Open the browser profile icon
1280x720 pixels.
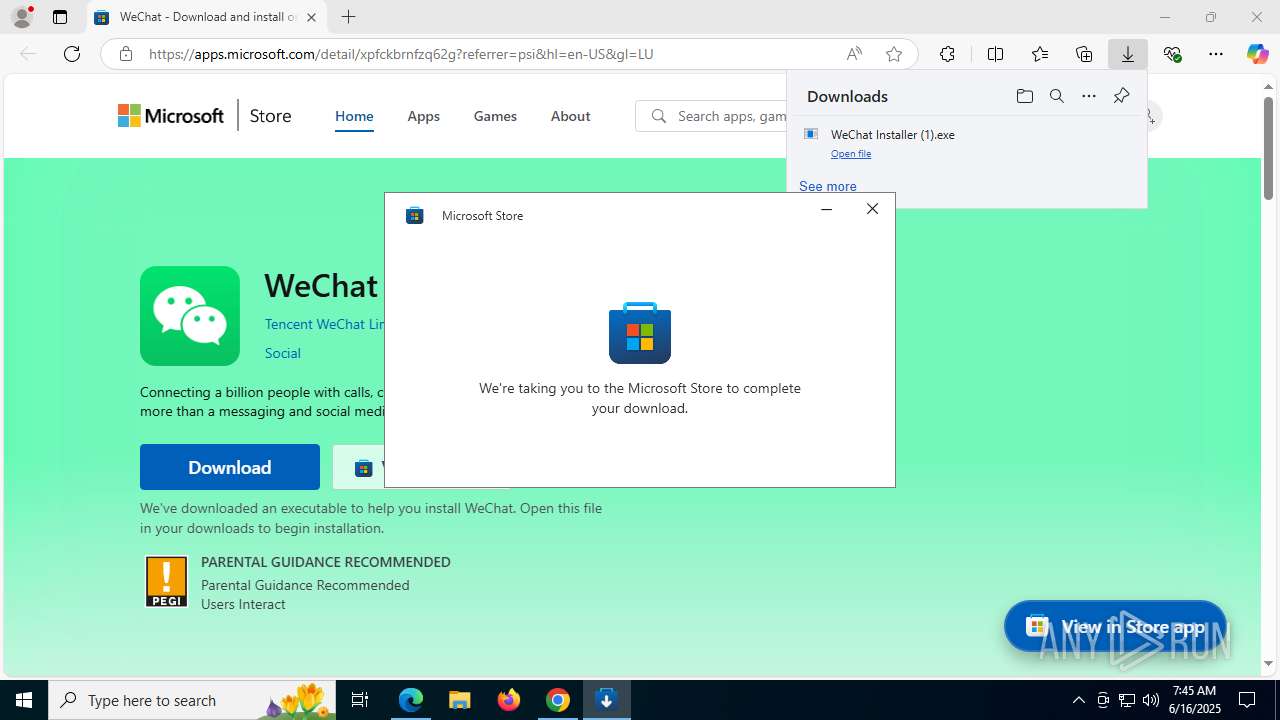pyautogui.click(x=21, y=17)
